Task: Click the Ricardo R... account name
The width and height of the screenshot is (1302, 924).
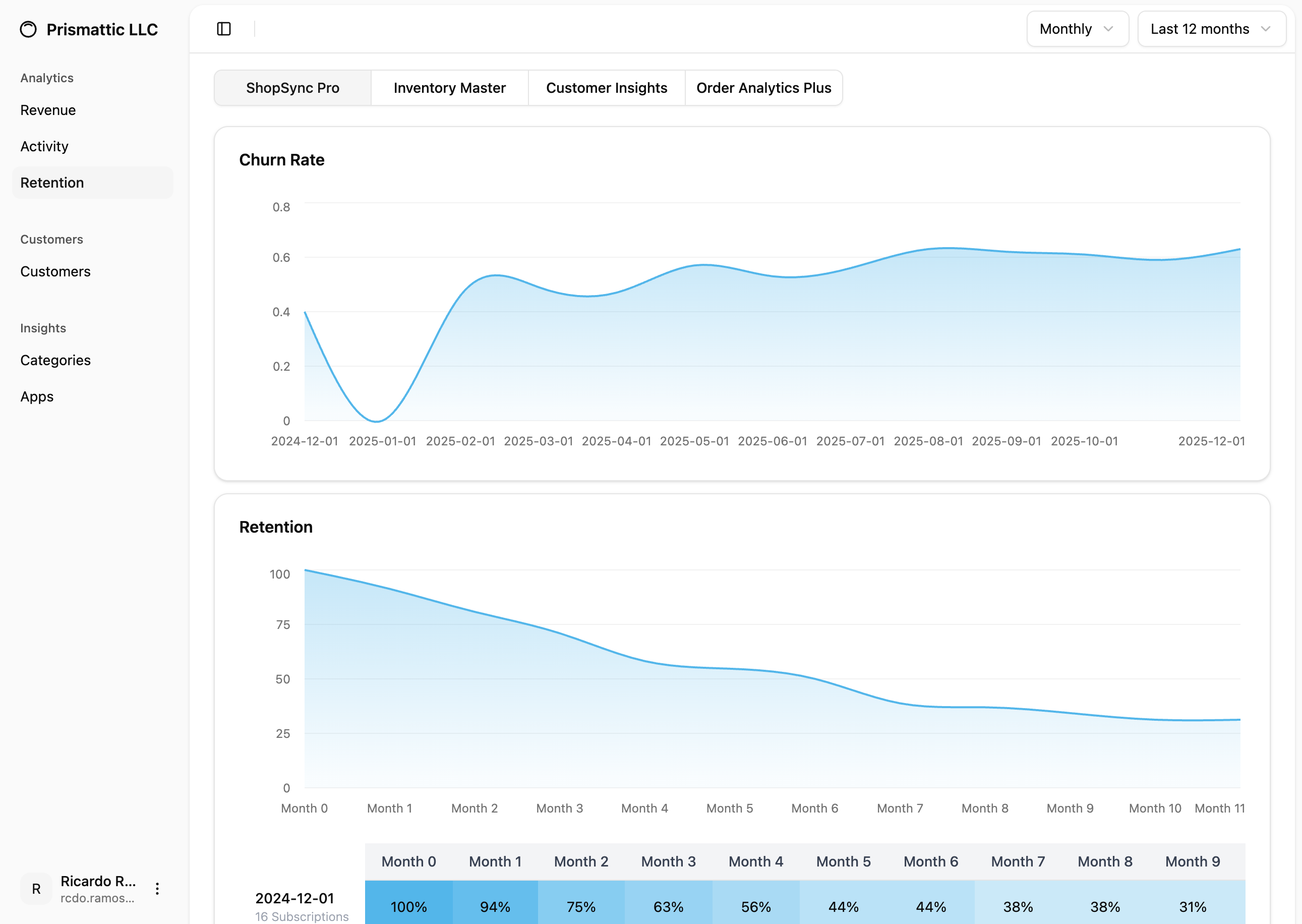Action: [98, 881]
